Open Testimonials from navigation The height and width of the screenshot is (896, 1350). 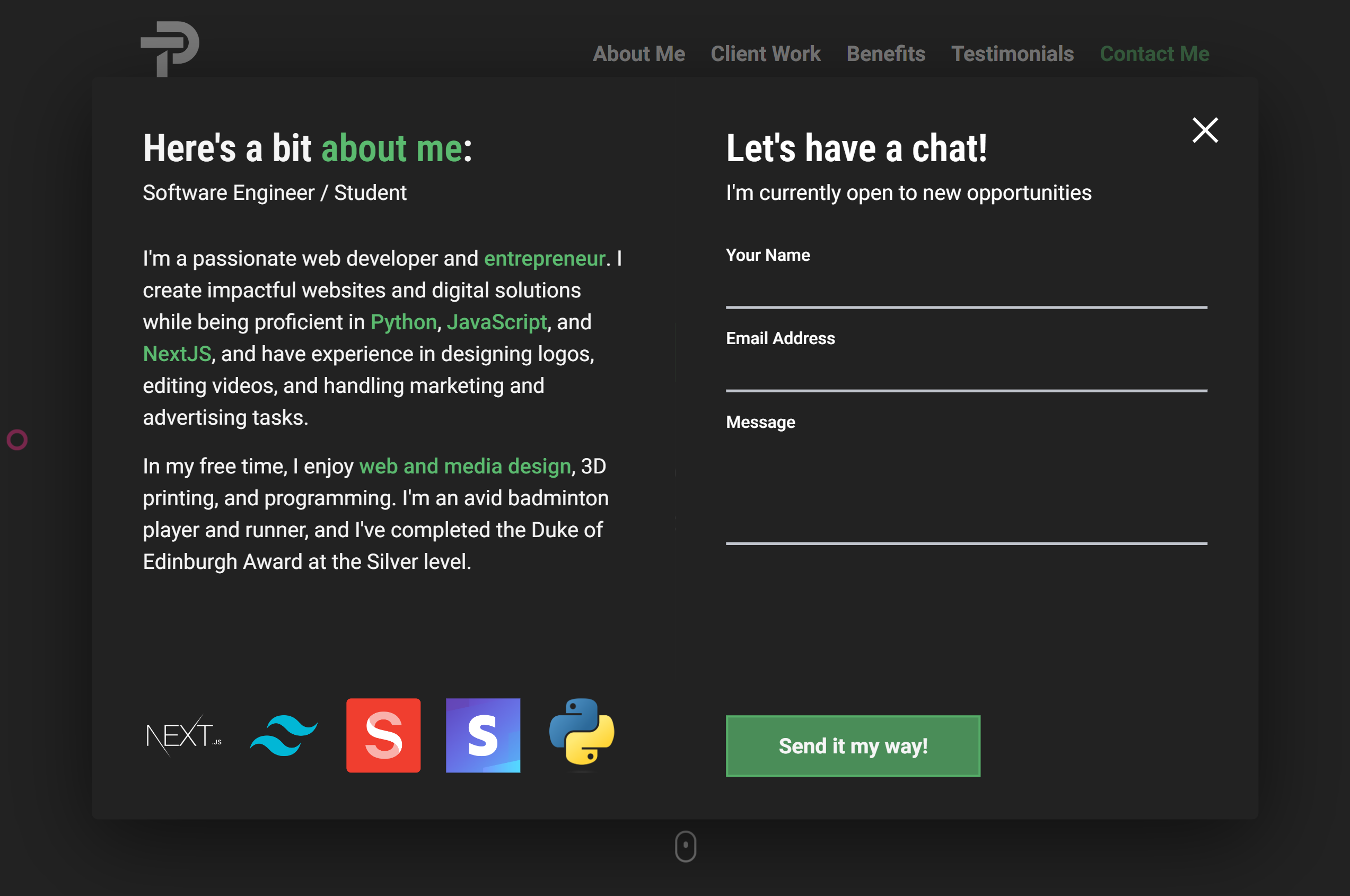pyautogui.click(x=1012, y=54)
